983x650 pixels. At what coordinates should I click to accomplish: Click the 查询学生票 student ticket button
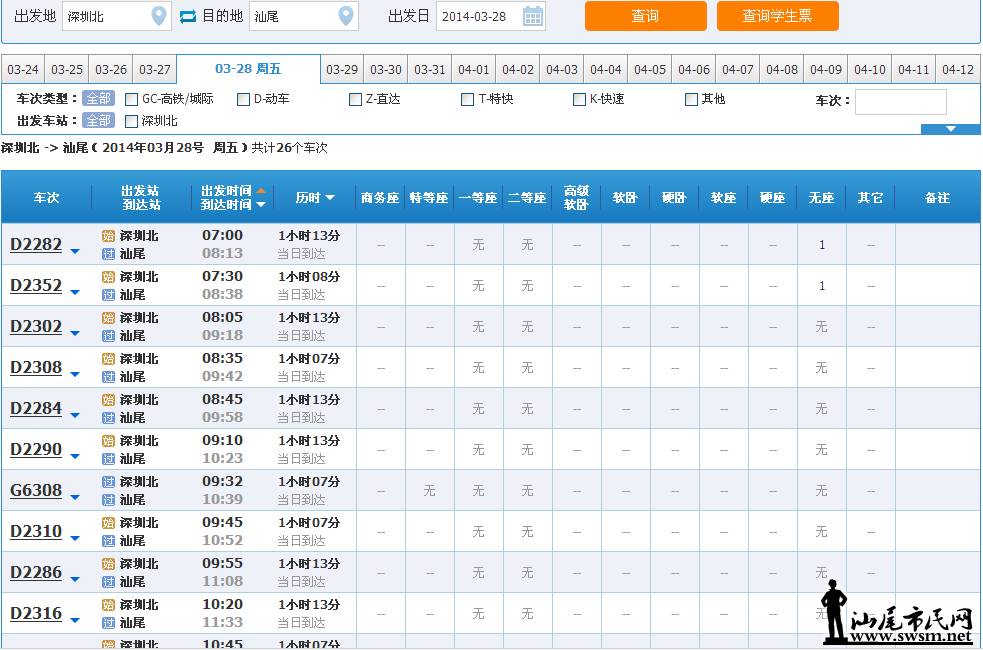pyautogui.click(x=778, y=17)
